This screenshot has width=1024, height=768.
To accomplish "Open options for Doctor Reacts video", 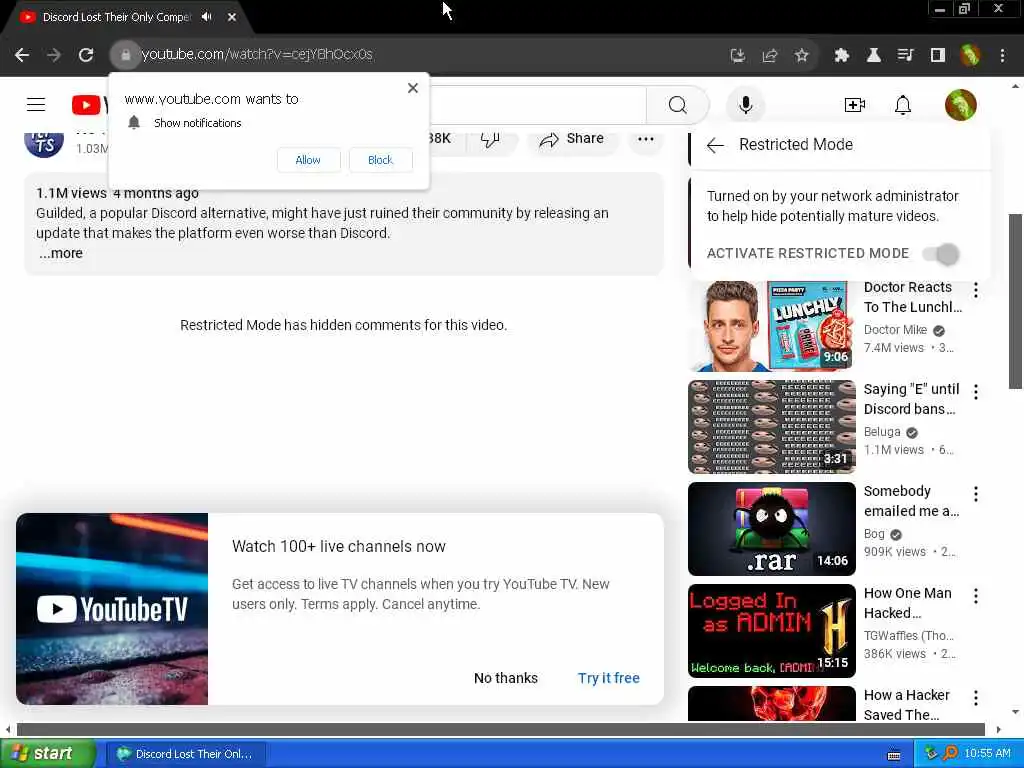I will click(x=976, y=290).
